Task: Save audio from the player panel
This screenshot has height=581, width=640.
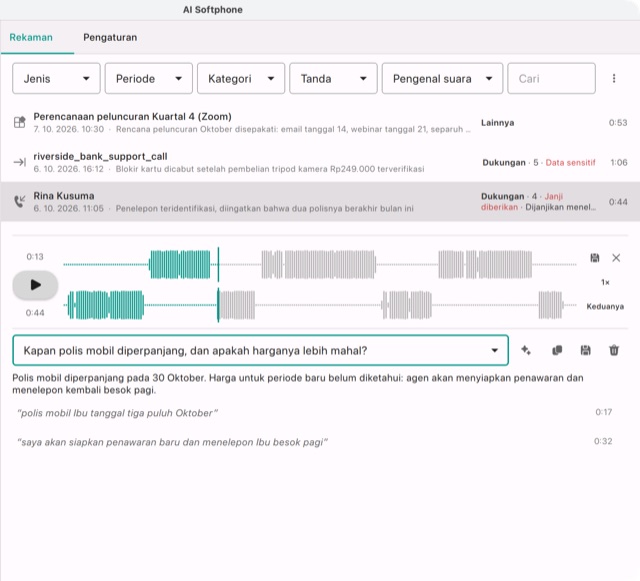Action: click(x=595, y=258)
